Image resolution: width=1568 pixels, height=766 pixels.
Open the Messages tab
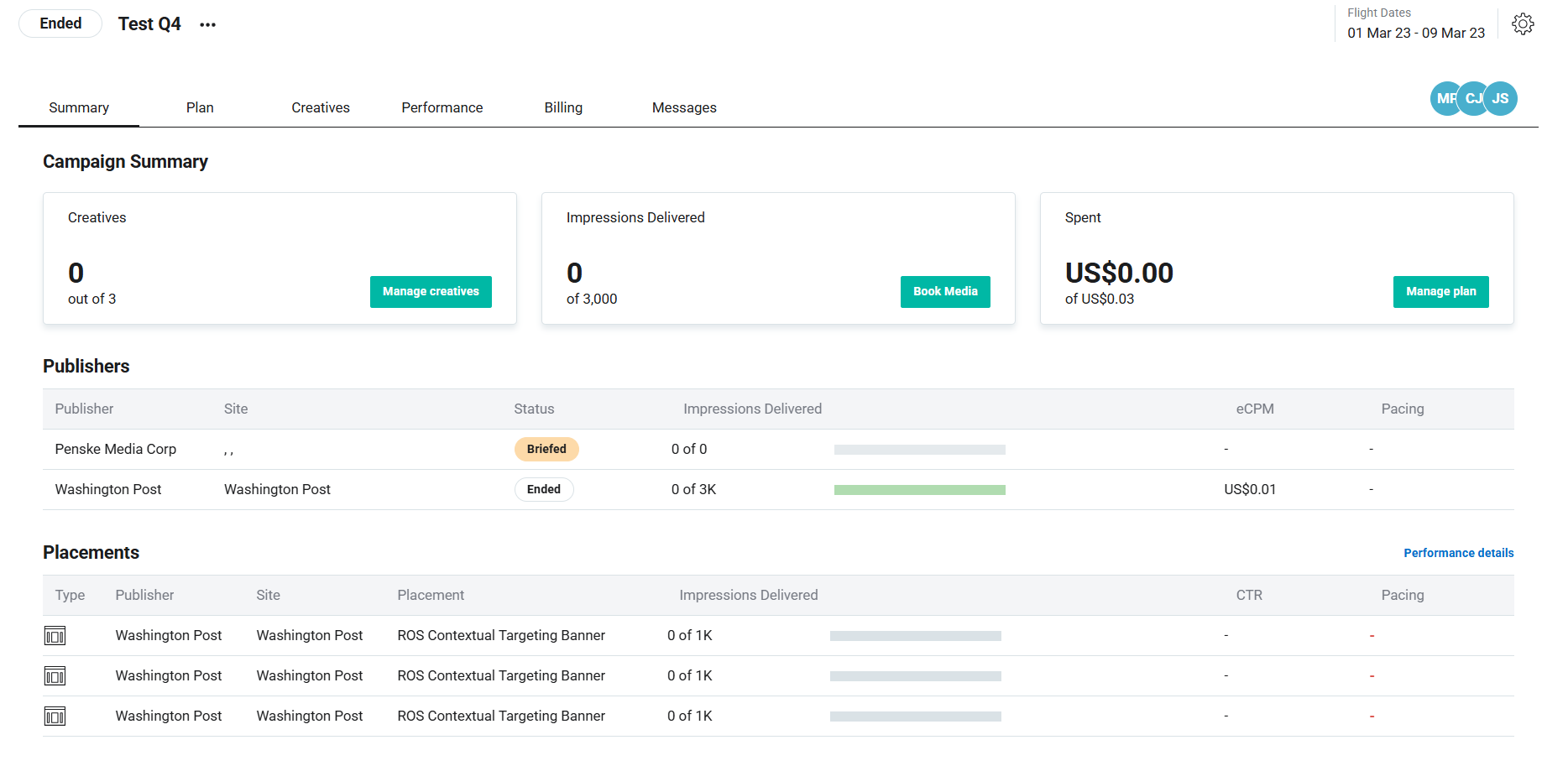[684, 107]
